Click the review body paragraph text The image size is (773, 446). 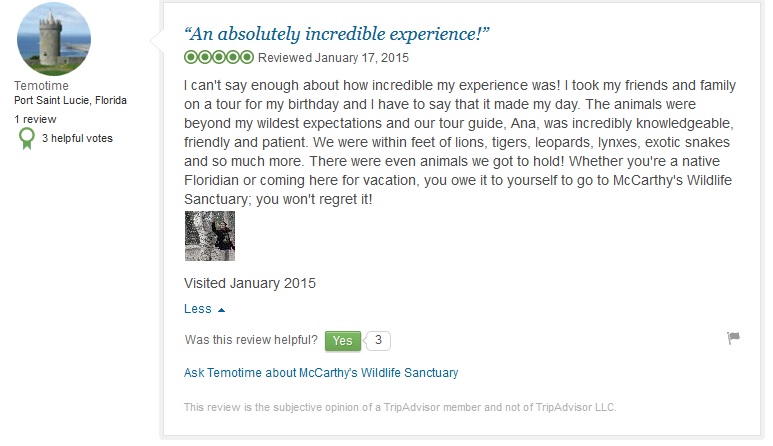pyautogui.click(x=460, y=142)
